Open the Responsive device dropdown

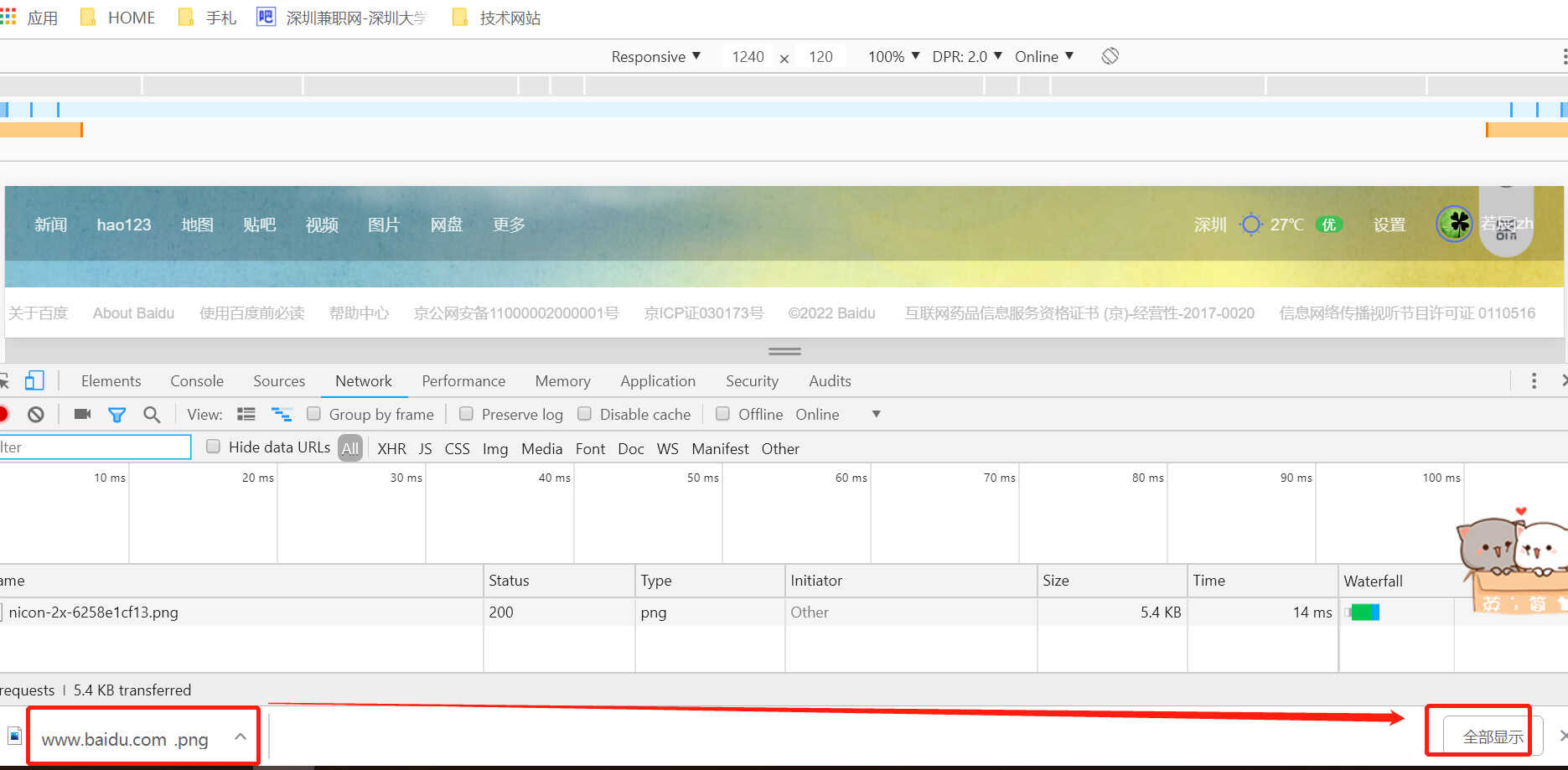coord(655,56)
